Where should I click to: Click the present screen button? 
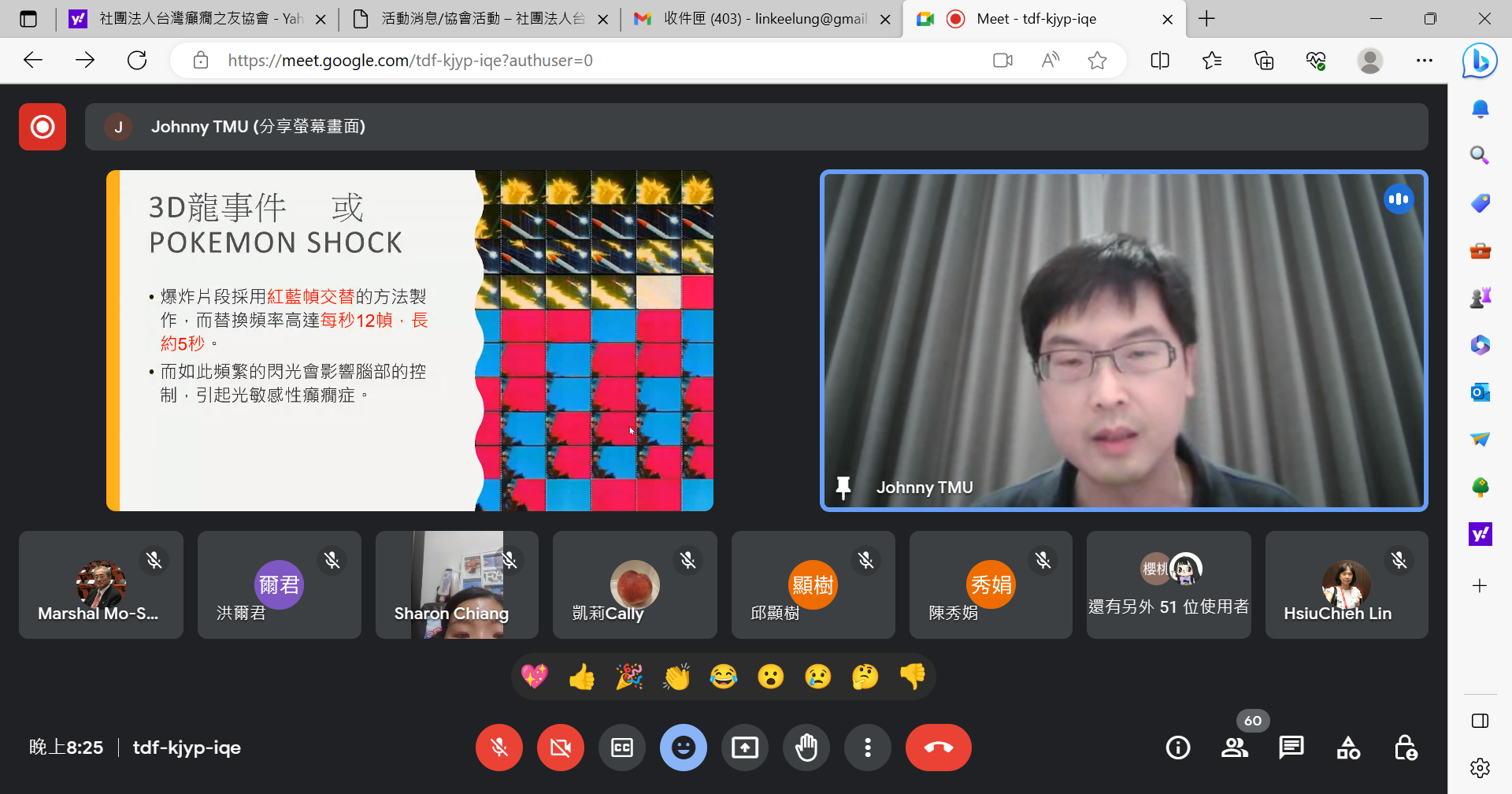coord(745,748)
